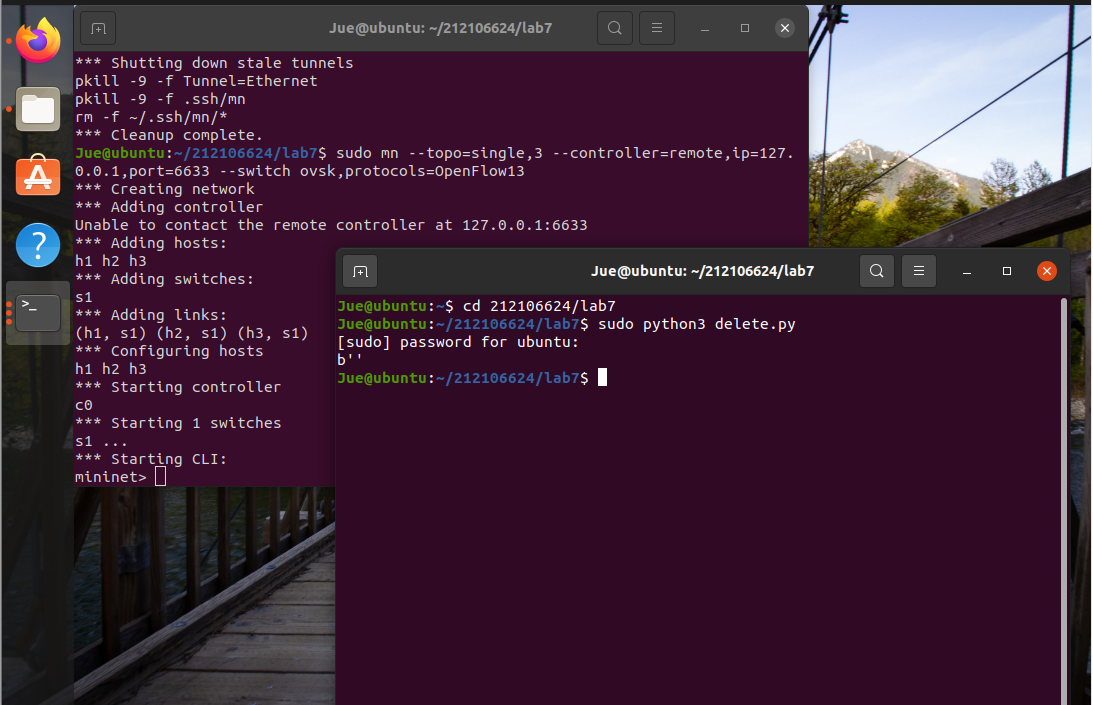1093x705 pixels.
Task: Open a new tab in the back terminal
Action: click(x=98, y=29)
